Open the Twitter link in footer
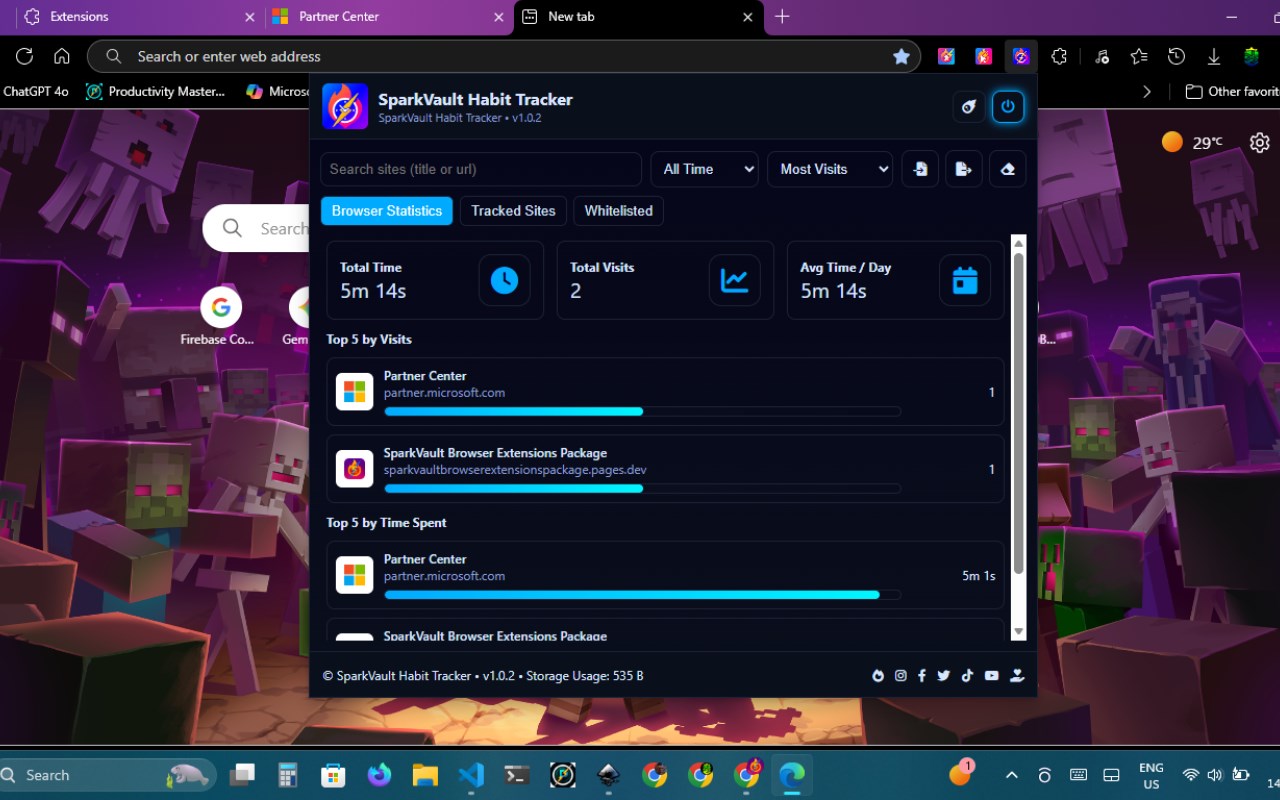 click(944, 676)
